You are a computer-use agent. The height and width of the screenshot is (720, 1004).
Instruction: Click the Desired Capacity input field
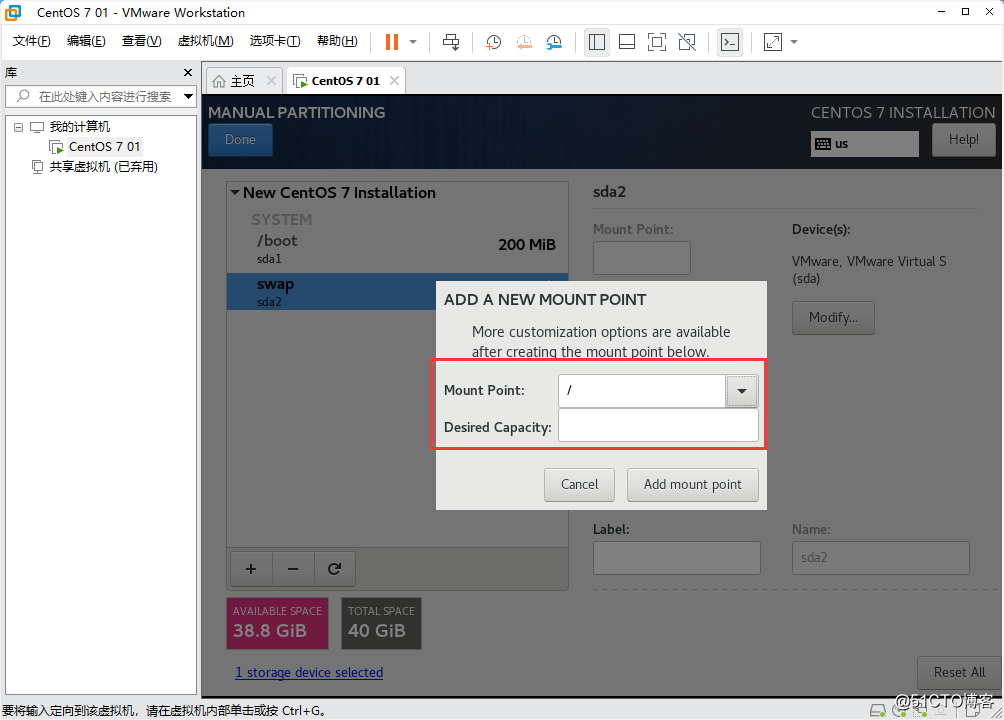pos(658,425)
